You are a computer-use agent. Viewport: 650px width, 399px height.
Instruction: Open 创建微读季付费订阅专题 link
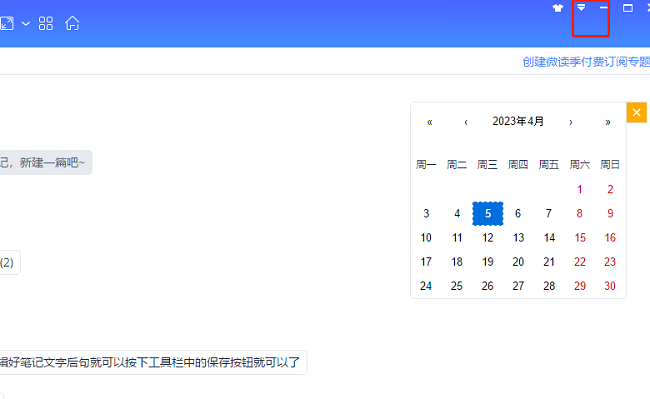coord(586,62)
